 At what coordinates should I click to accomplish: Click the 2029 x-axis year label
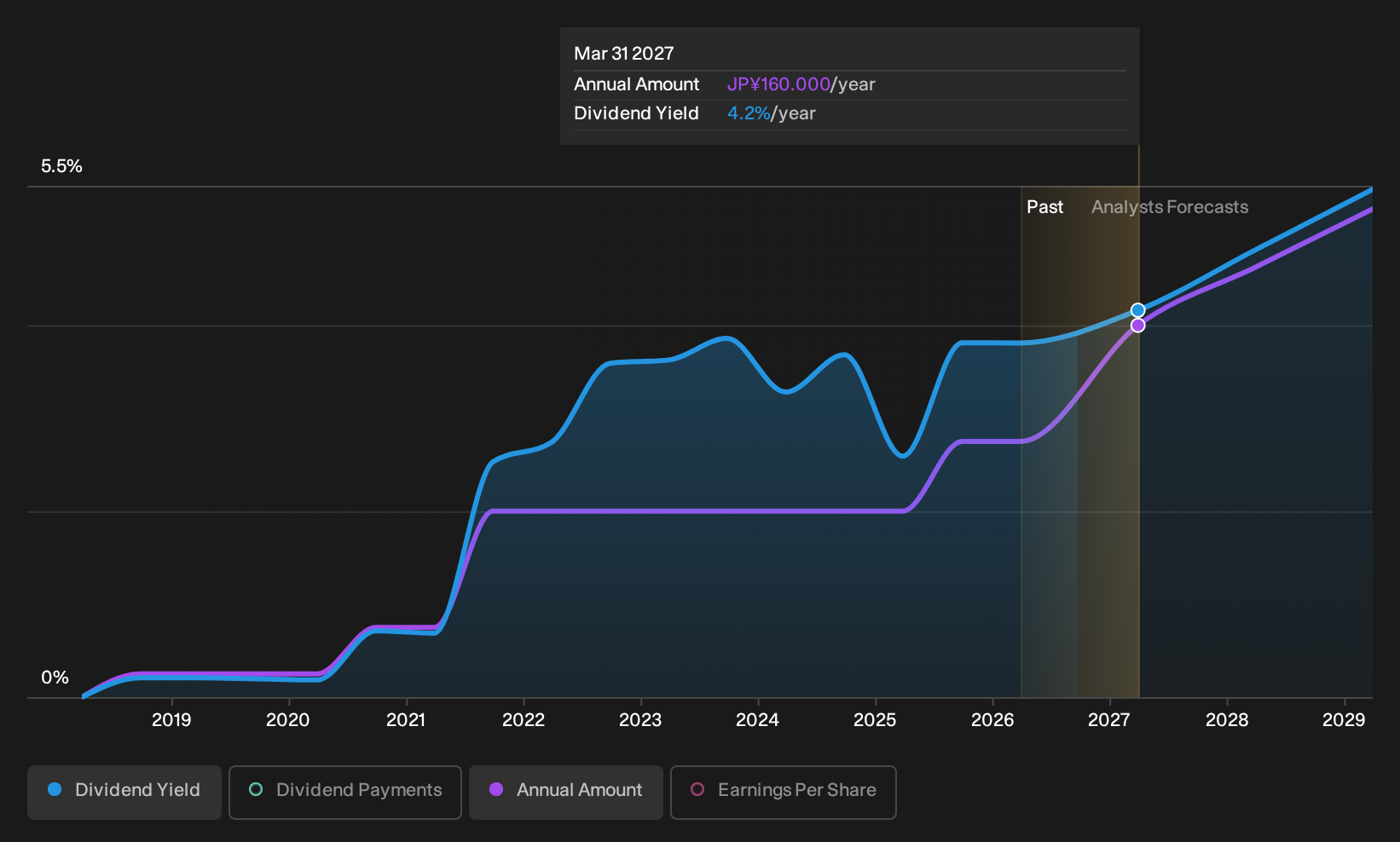click(1344, 720)
